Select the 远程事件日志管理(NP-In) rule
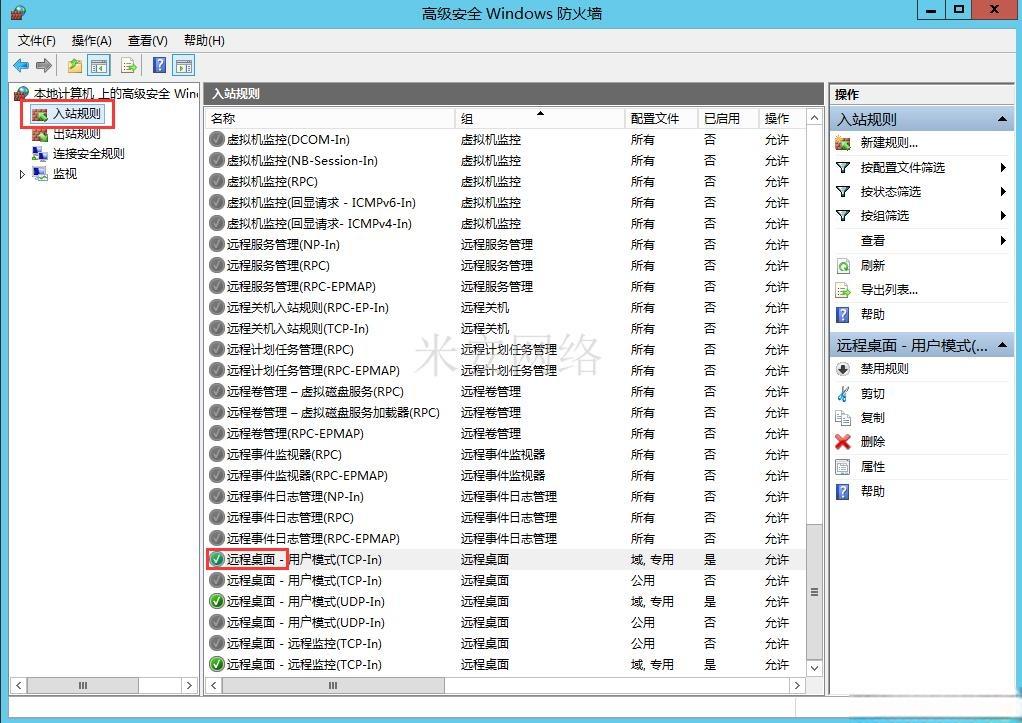This screenshot has height=723, width=1022. [x=506, y=497]
